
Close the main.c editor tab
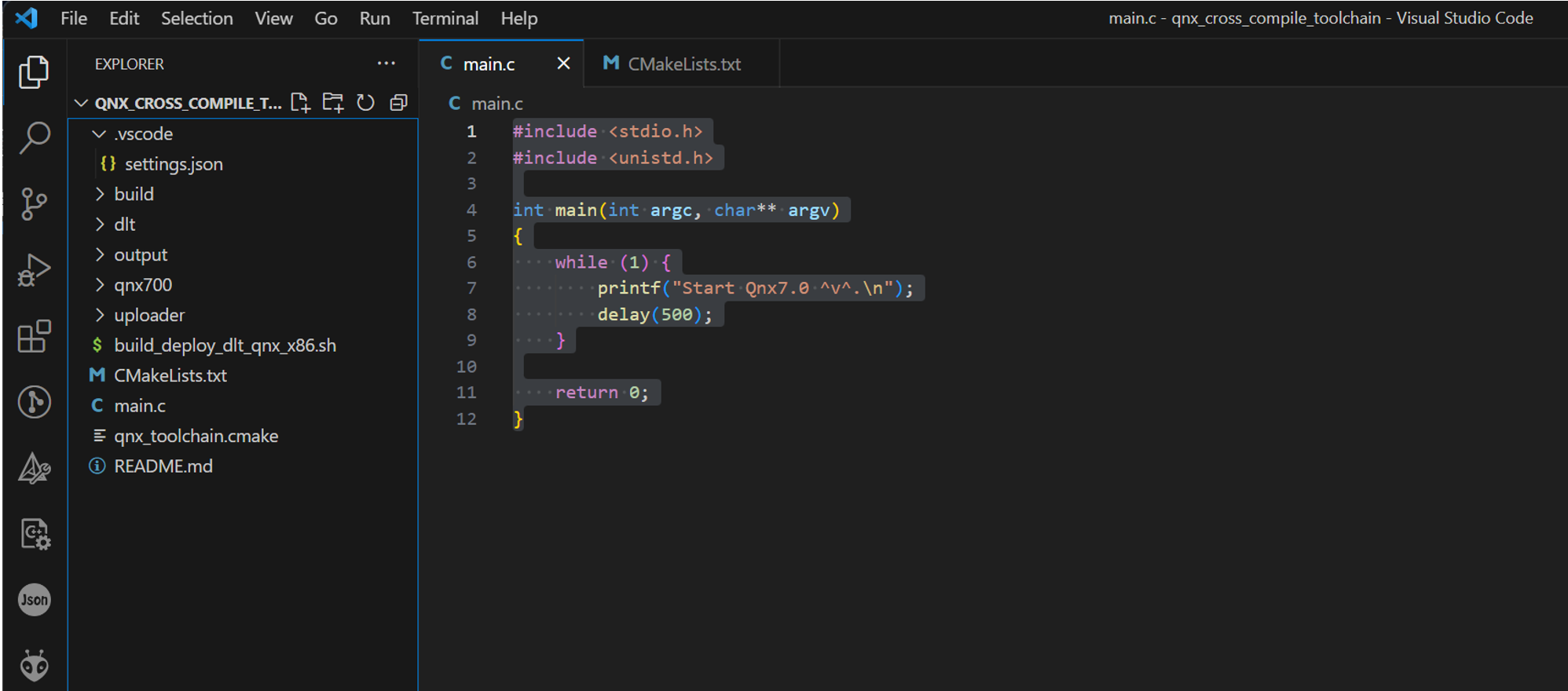click(563, 64)
